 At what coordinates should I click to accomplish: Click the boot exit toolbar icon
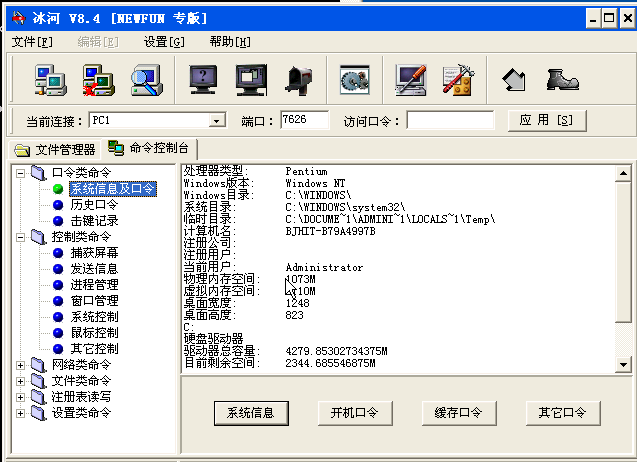point(562,80)
